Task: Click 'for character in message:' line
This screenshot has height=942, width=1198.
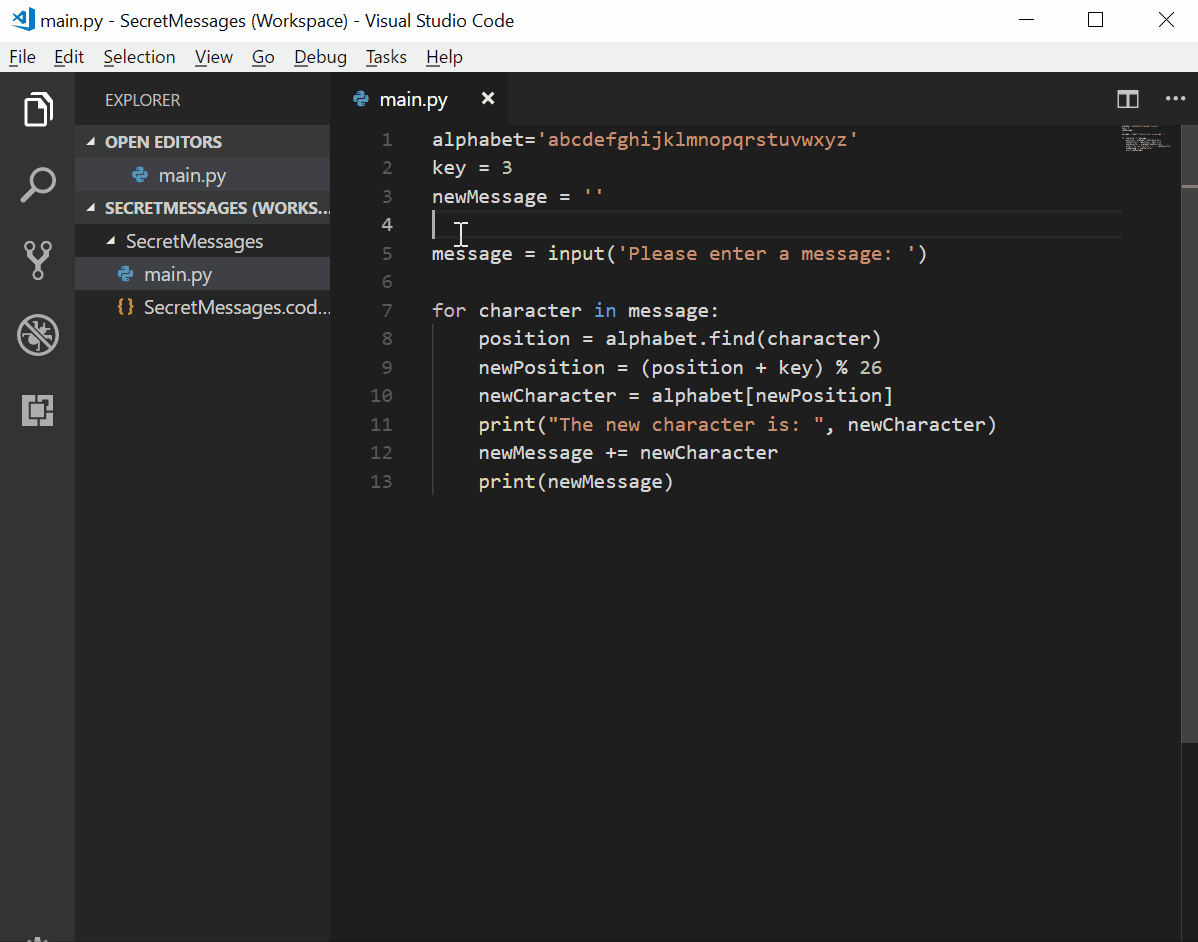Action: 575,311
